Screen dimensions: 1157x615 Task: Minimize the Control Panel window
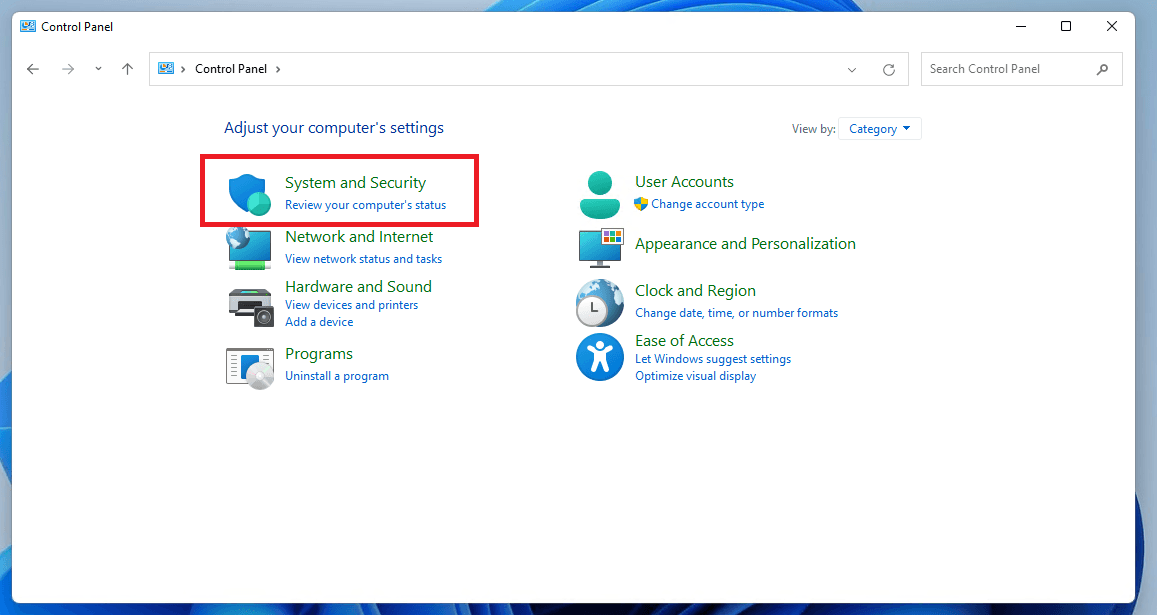point(1020,27)
